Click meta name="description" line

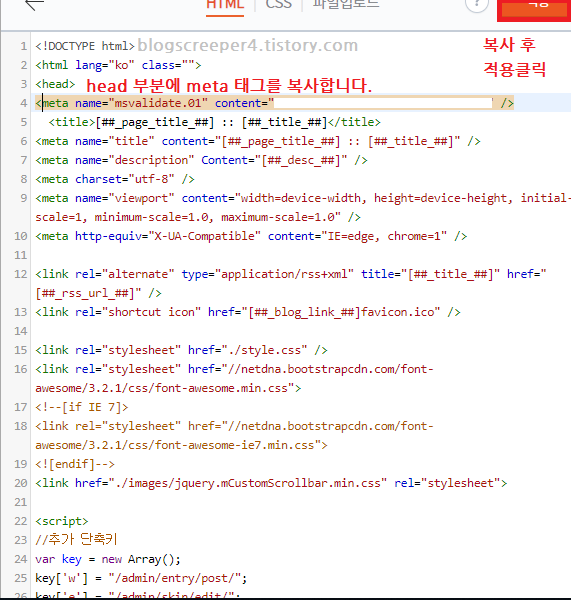coord(201,160)
